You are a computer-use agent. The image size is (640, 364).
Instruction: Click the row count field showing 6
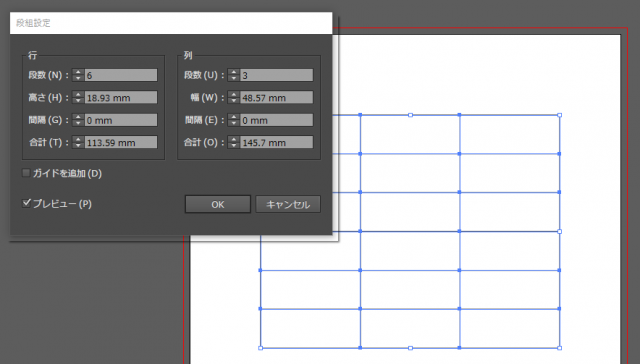coord(121,75)
